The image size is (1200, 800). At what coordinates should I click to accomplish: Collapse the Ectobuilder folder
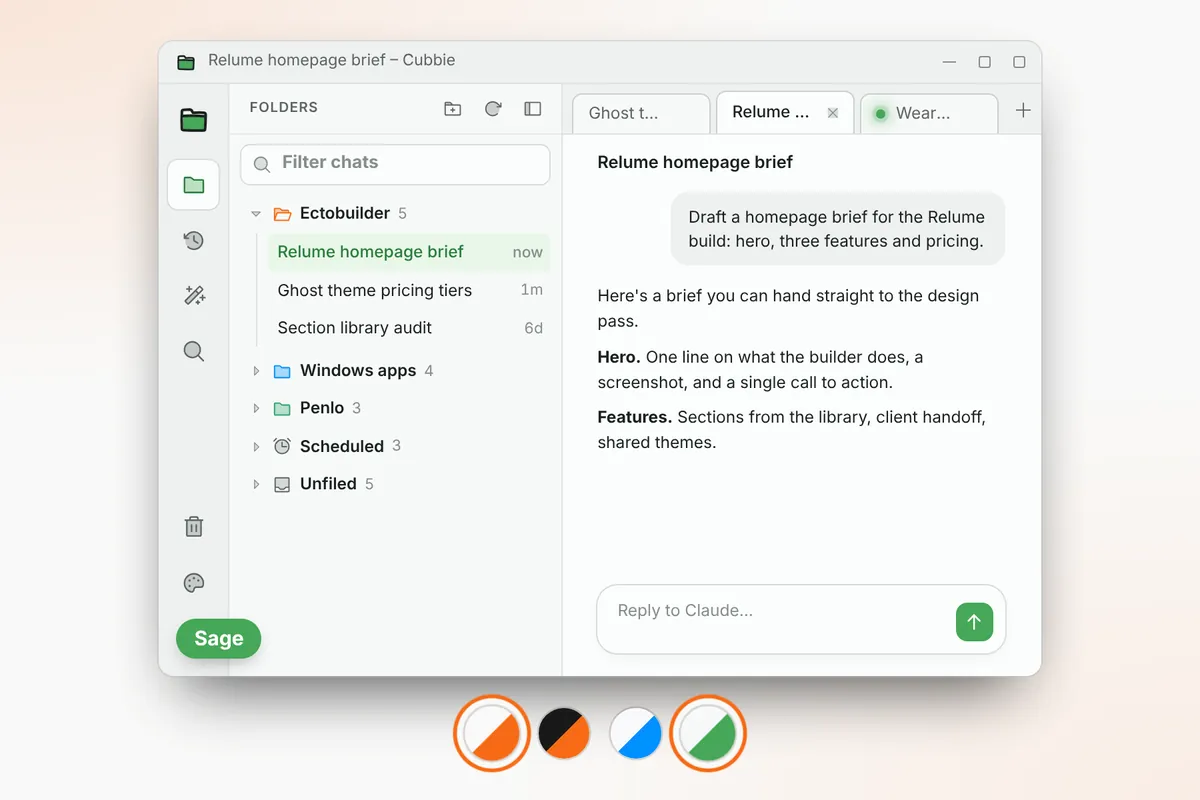[256, 214]
